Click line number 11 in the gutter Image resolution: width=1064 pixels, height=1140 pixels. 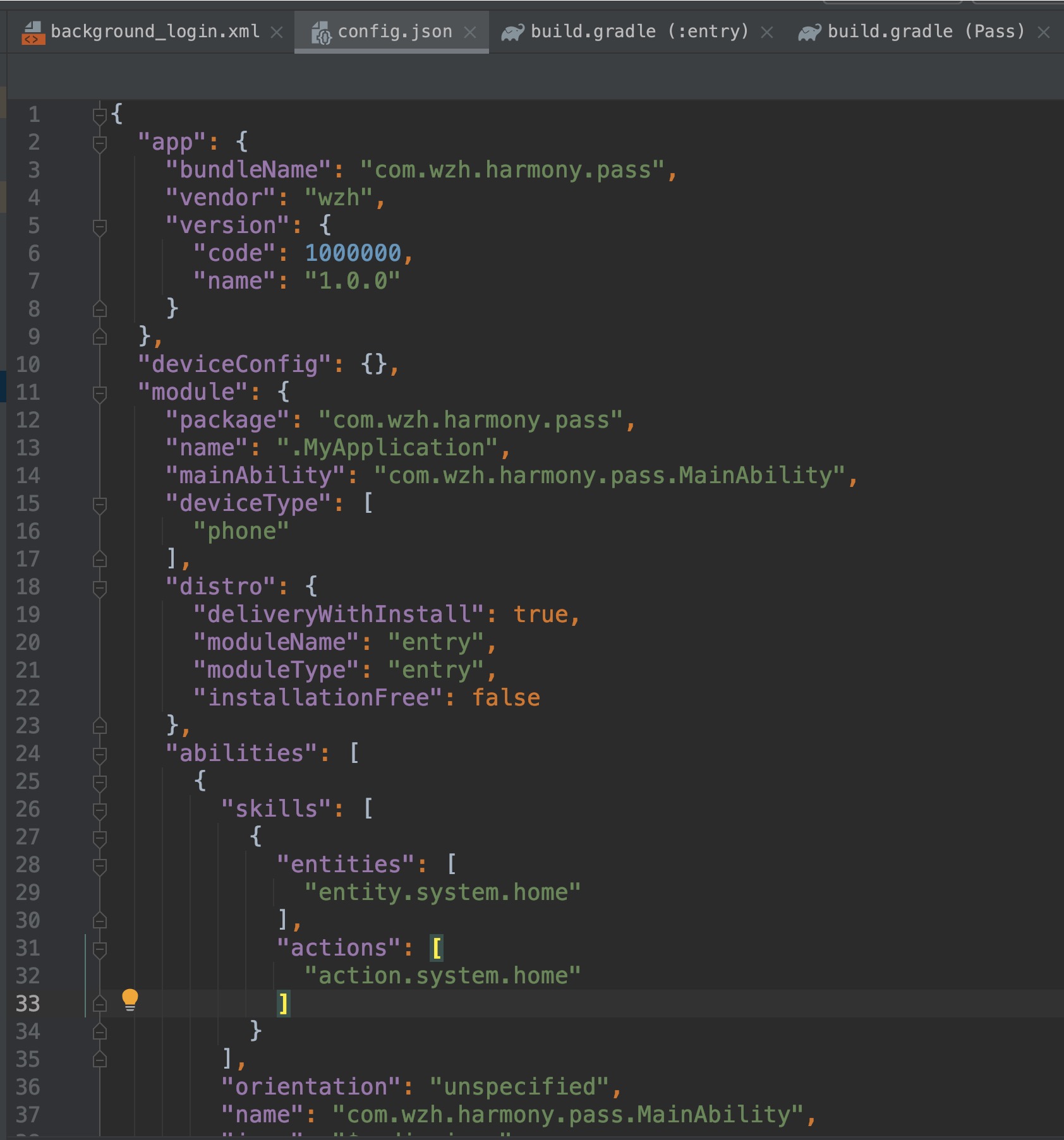[27, 392]
